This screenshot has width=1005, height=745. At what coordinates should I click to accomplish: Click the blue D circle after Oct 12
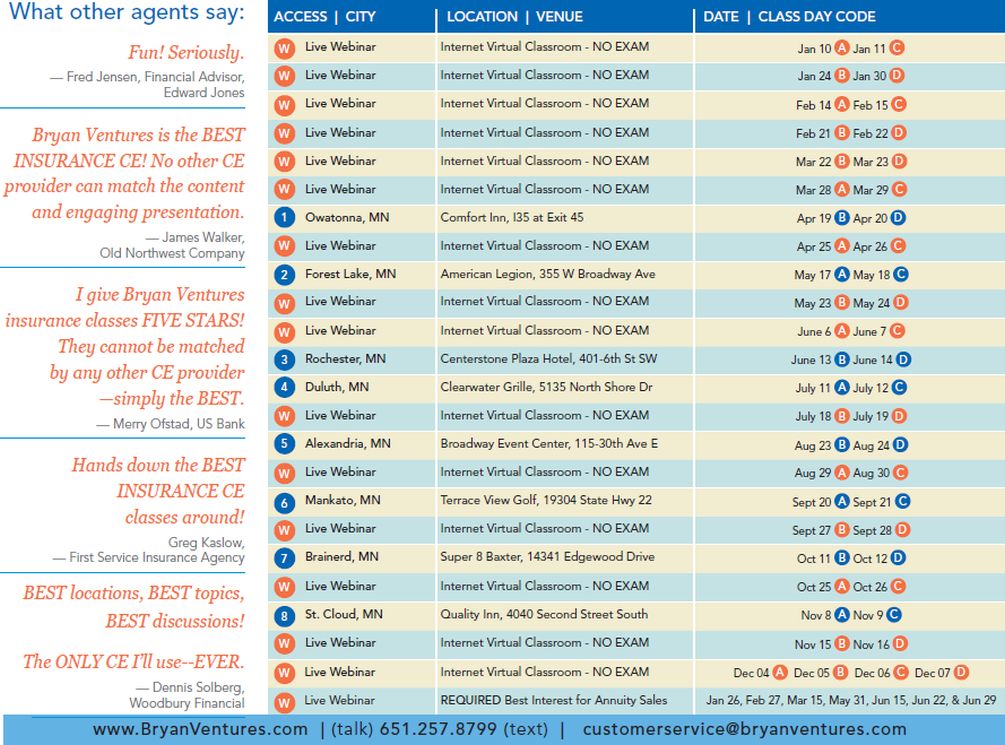coord(898,558)
